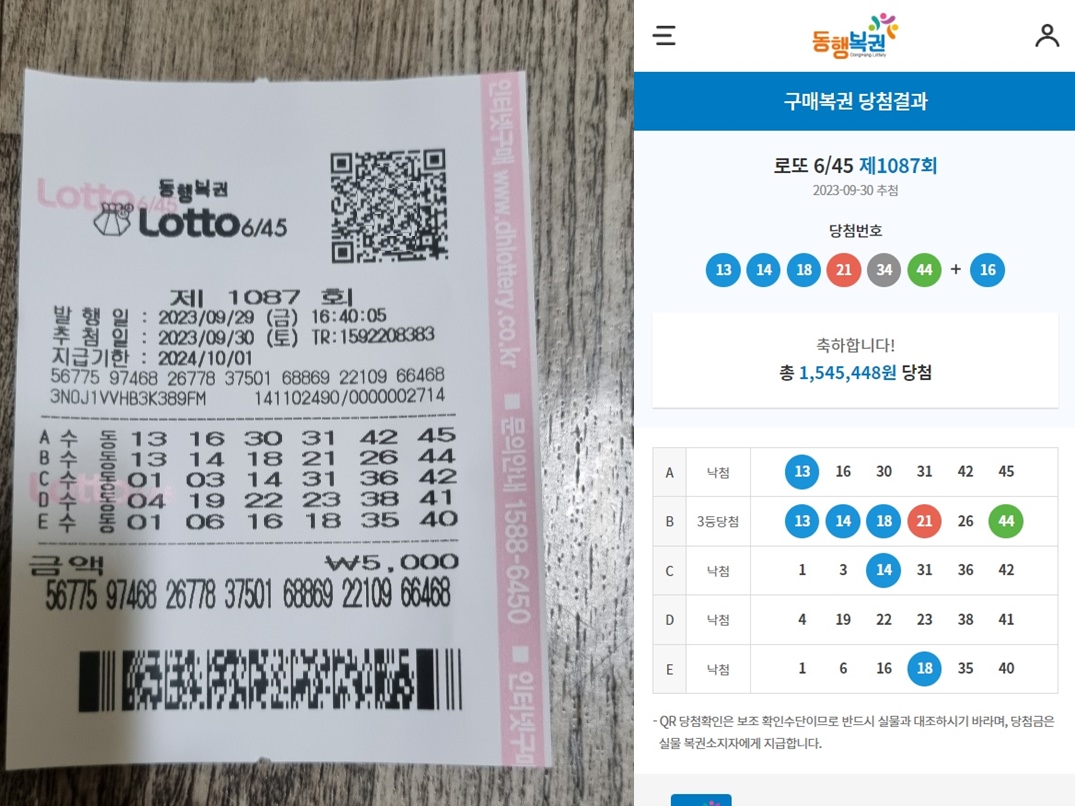Click the matched ball 18 in row E
The height and width of the screenshot is (806, 1075).
click(x=924, y=668)
